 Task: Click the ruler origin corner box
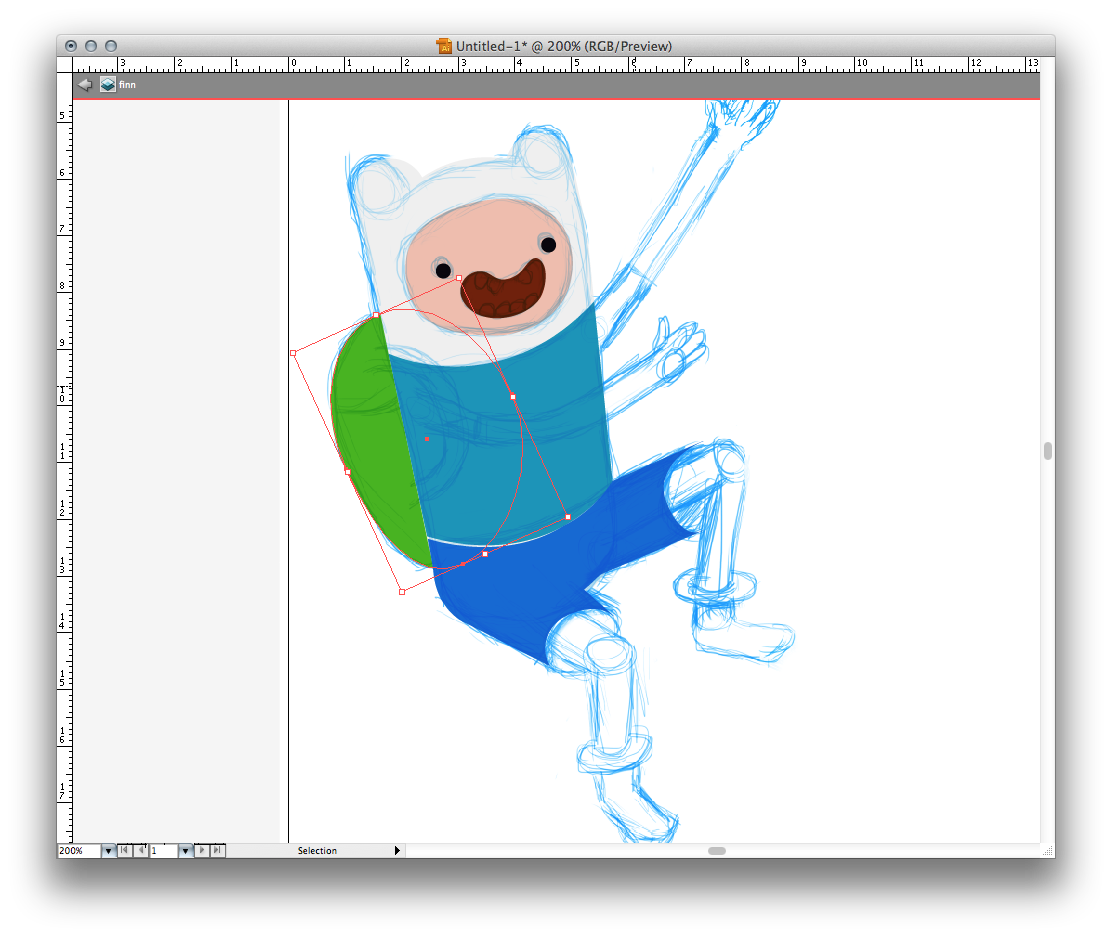65,63
